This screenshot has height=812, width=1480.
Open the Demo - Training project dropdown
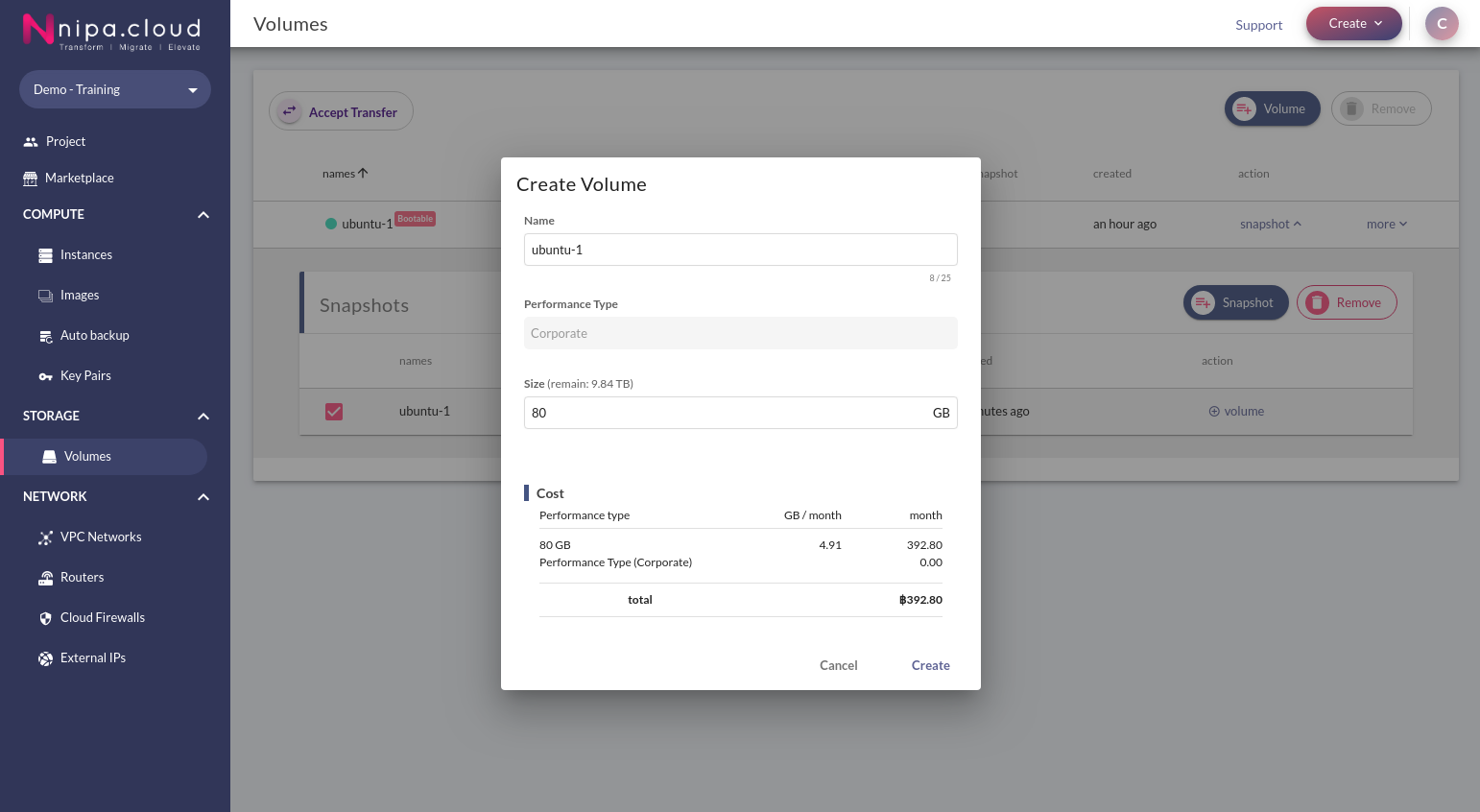(115, 89)
